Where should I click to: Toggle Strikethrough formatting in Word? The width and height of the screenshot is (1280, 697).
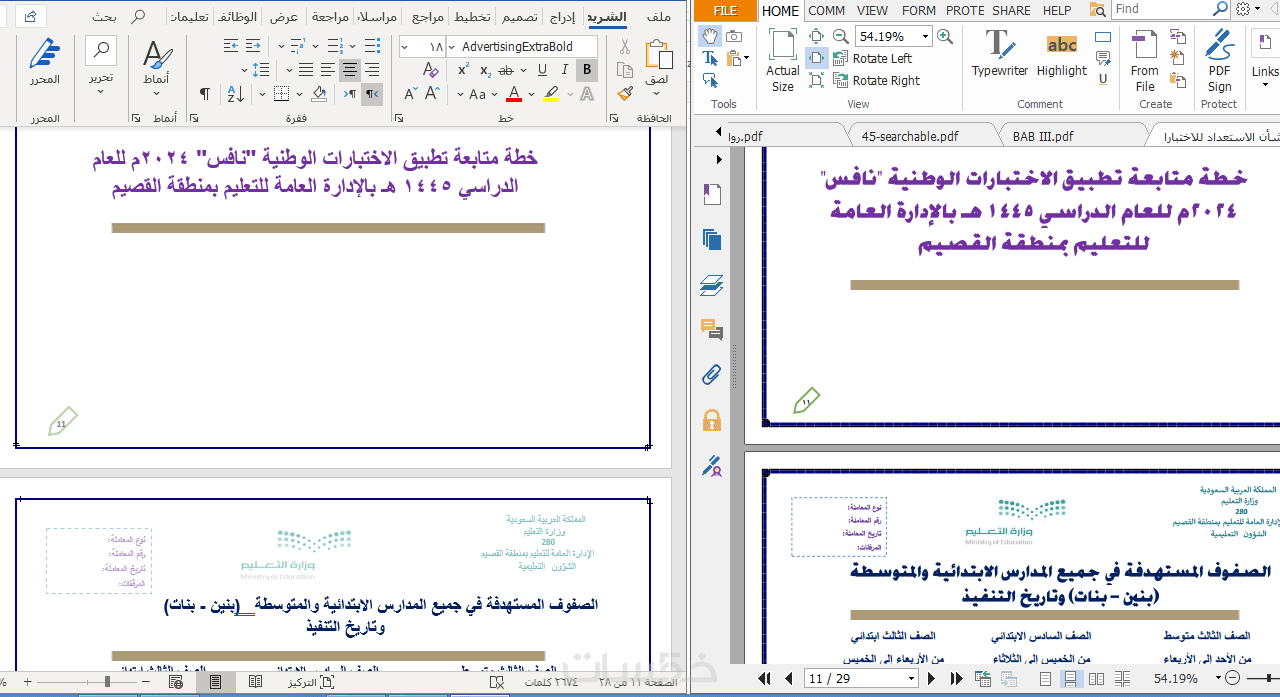click(x=507, y=70)
